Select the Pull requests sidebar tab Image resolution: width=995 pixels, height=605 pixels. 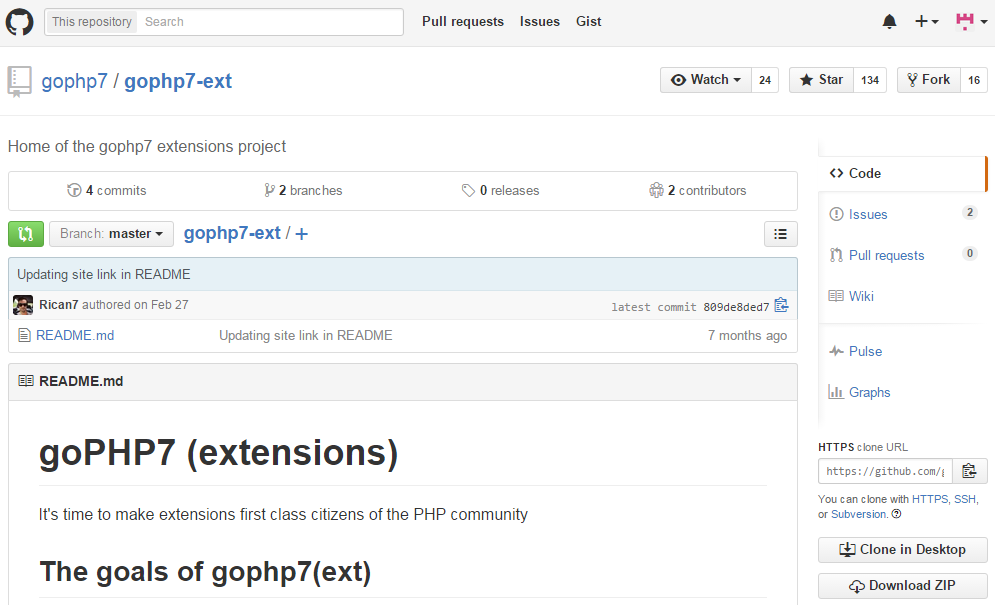[x=902, y=255]
